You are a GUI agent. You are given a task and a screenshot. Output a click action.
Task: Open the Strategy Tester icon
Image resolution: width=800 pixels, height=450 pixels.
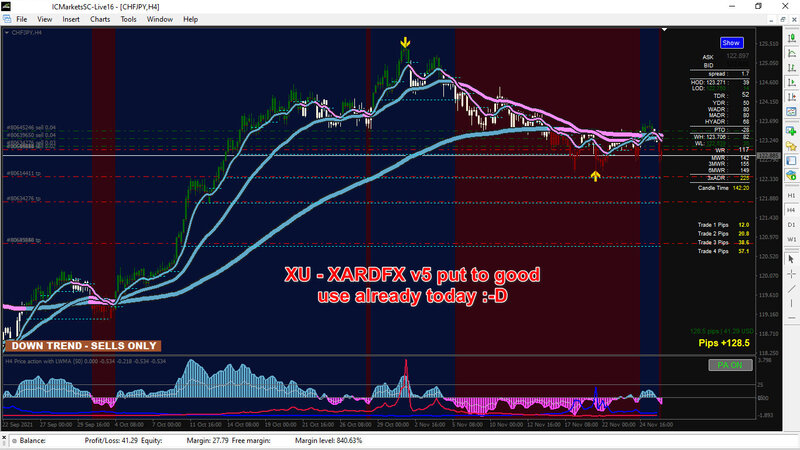pyautogui.click(x=791, y=176)
